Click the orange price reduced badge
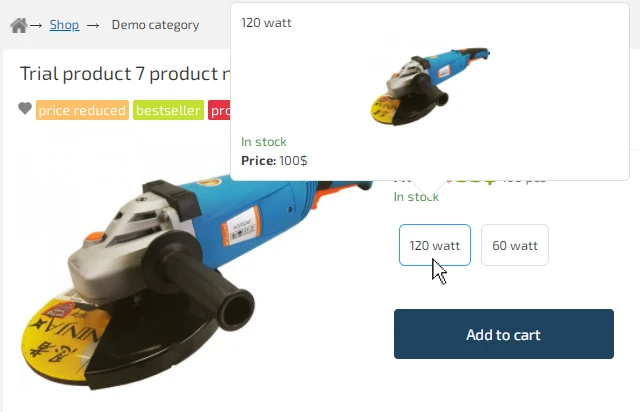Viewport: 640px width, 412px height. (82, 110)
